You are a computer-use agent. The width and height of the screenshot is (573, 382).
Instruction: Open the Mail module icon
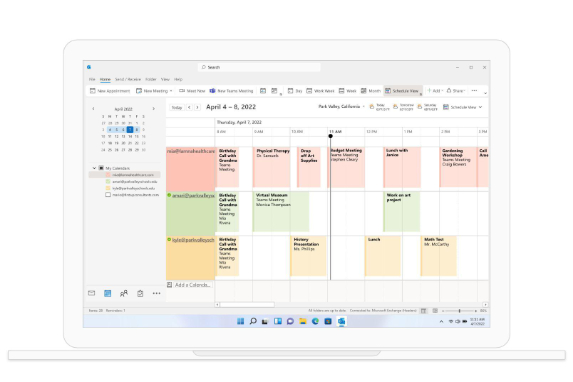tap(91, 293)
